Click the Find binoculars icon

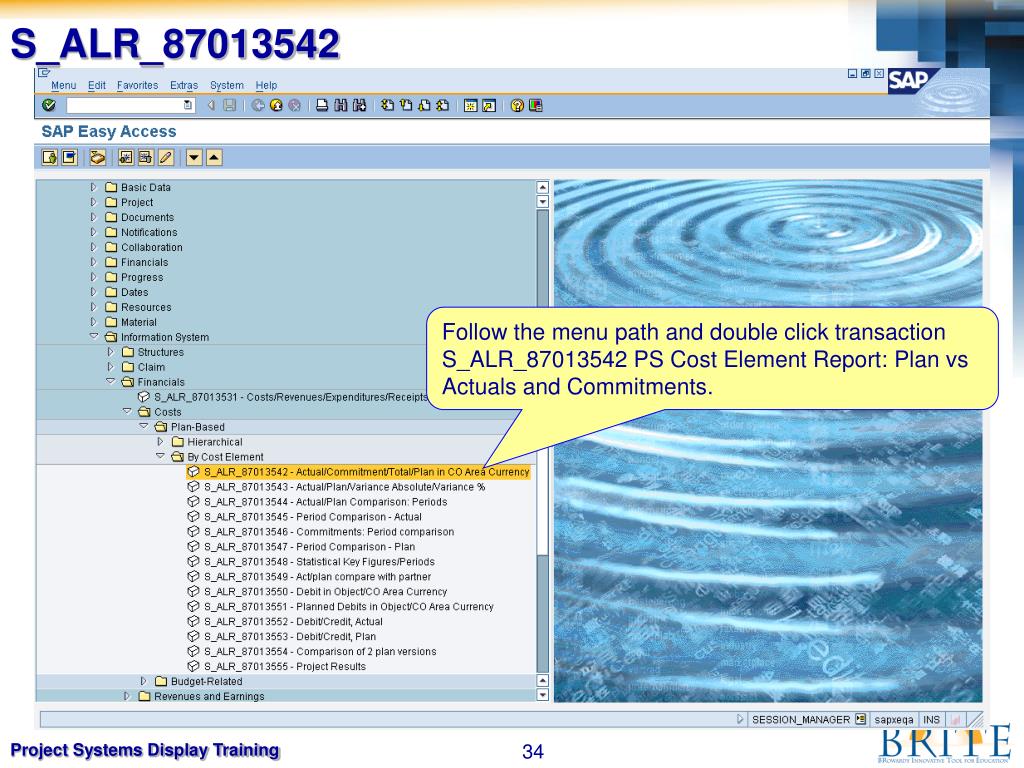point(340,105)
